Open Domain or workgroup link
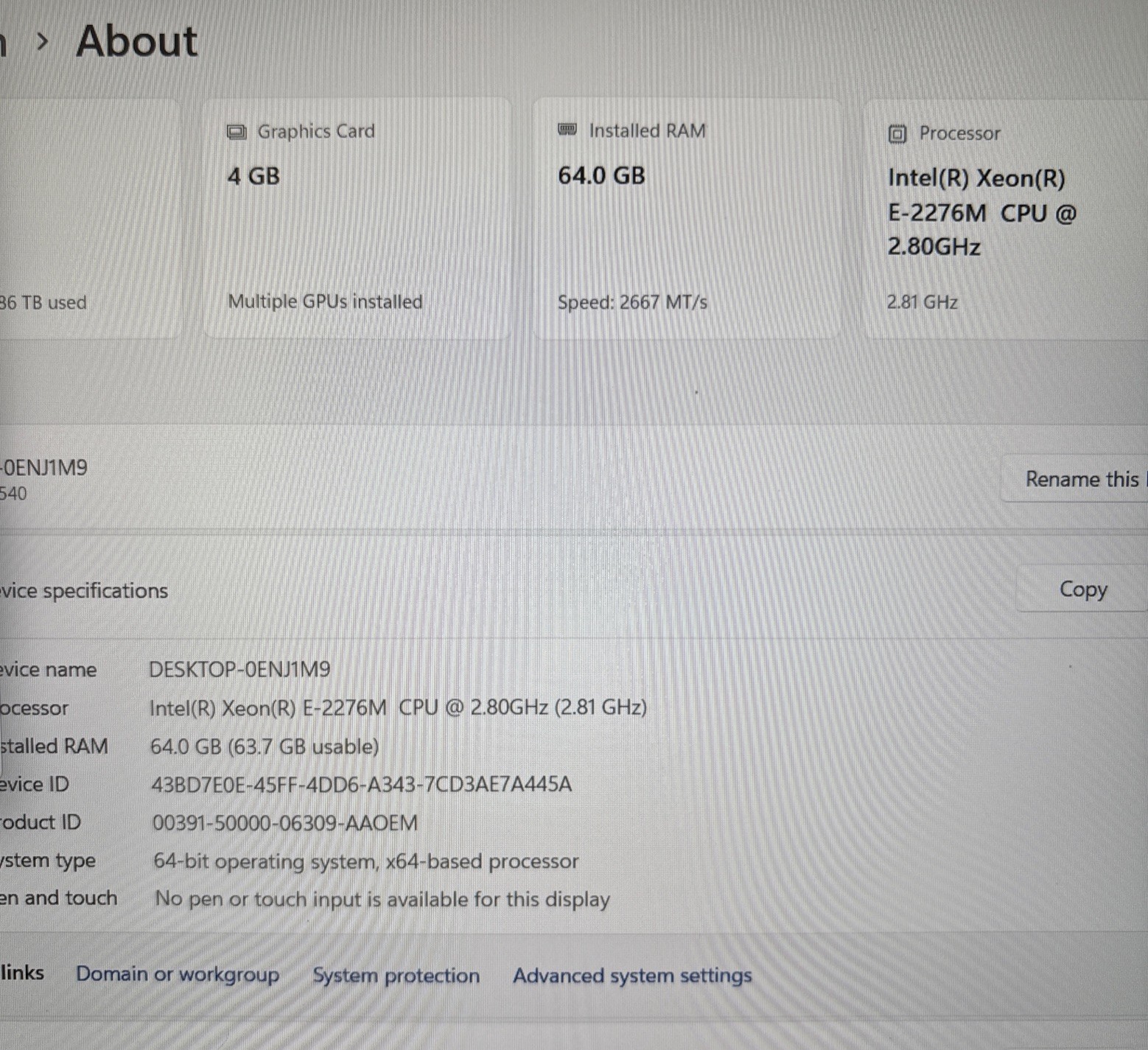1148x1050 pixels. coord(178,974)
